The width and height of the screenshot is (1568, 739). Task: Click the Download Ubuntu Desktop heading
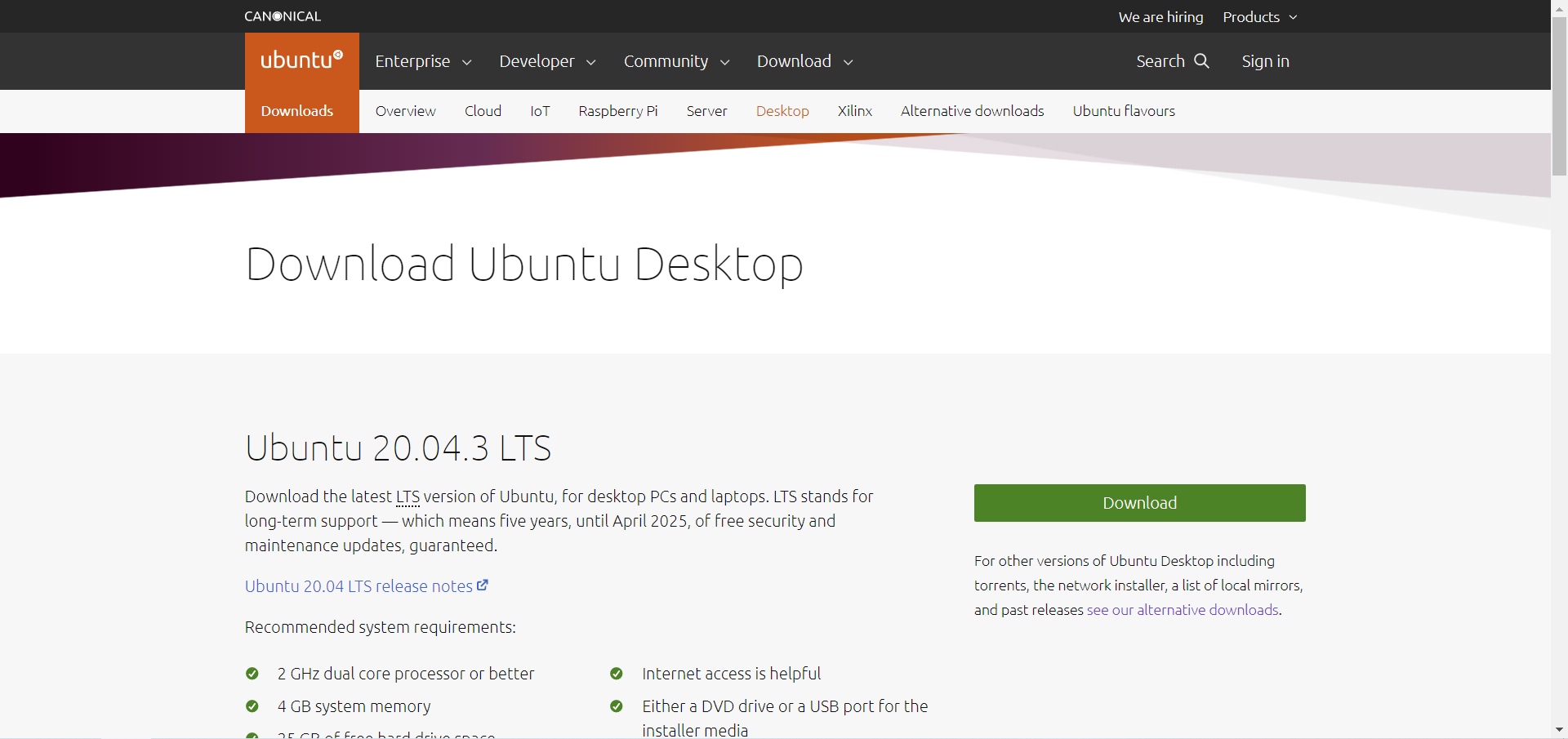pos(524,265)
